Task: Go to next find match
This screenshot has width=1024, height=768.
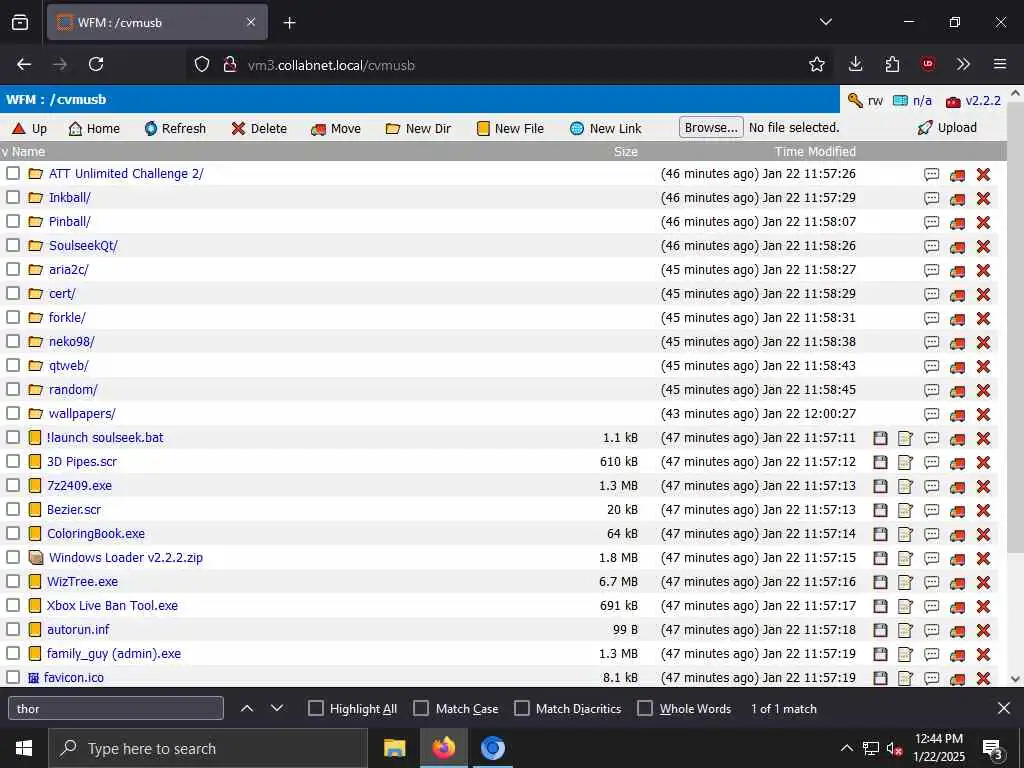Action: click(x=277, y=708)
